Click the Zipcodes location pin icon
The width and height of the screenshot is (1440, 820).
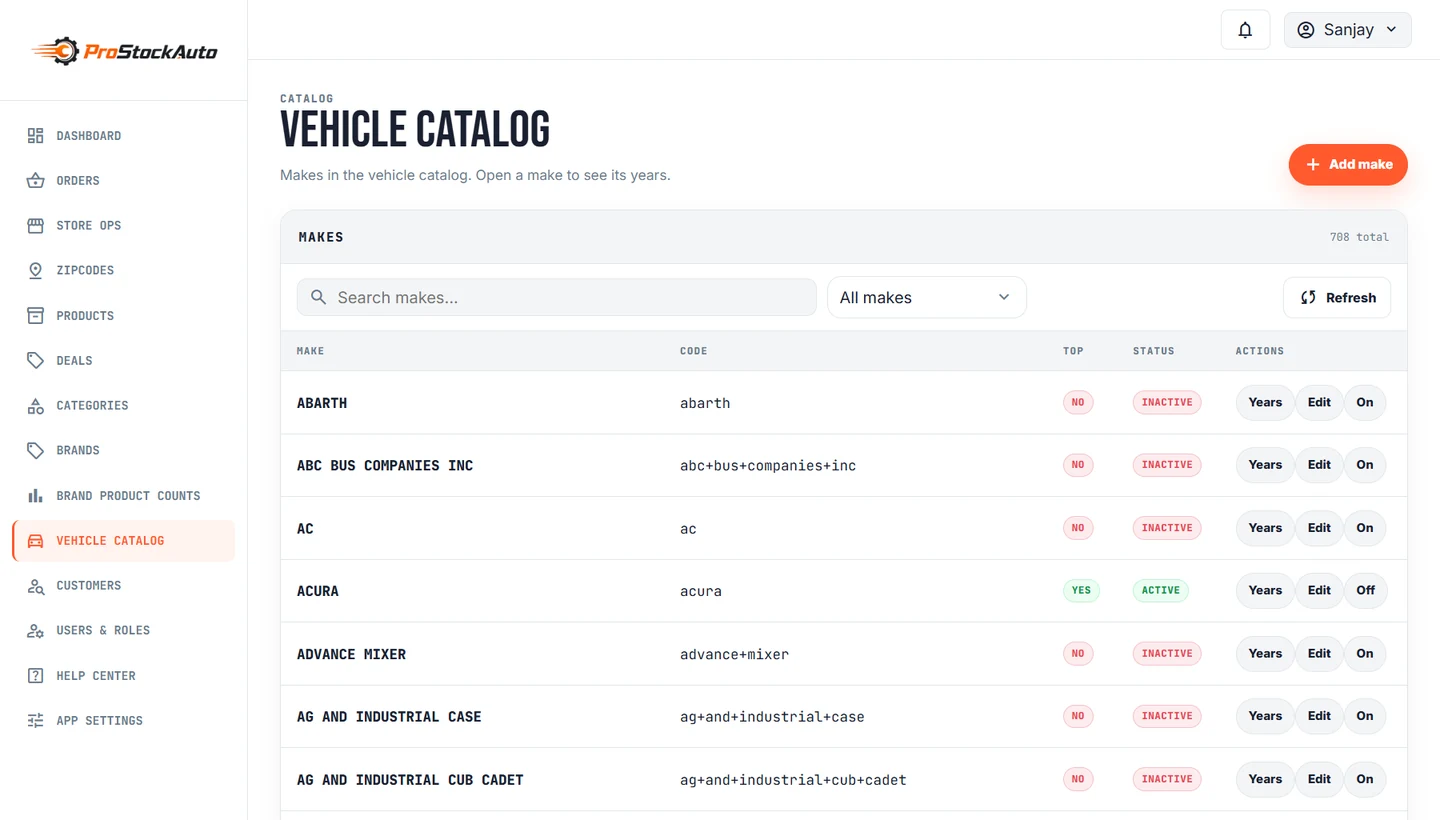pos(36,271)
